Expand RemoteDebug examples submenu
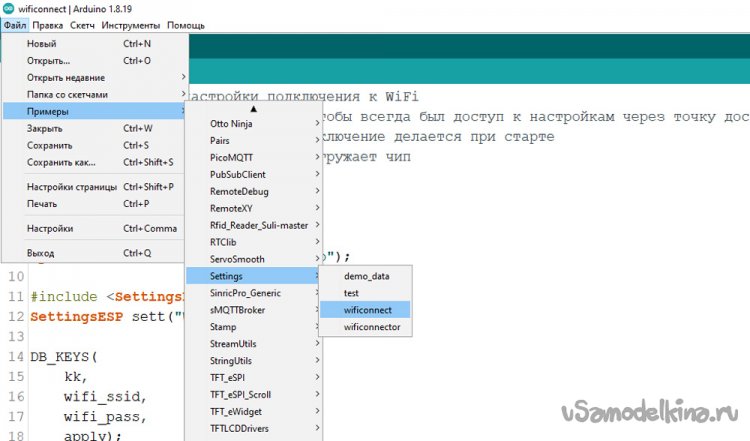This screenshot has width=750, height=441. [x=254, y=191]
